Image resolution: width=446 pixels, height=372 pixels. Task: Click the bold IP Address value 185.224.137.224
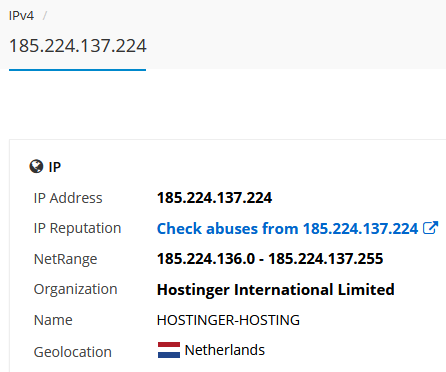(x=214, y=198)
